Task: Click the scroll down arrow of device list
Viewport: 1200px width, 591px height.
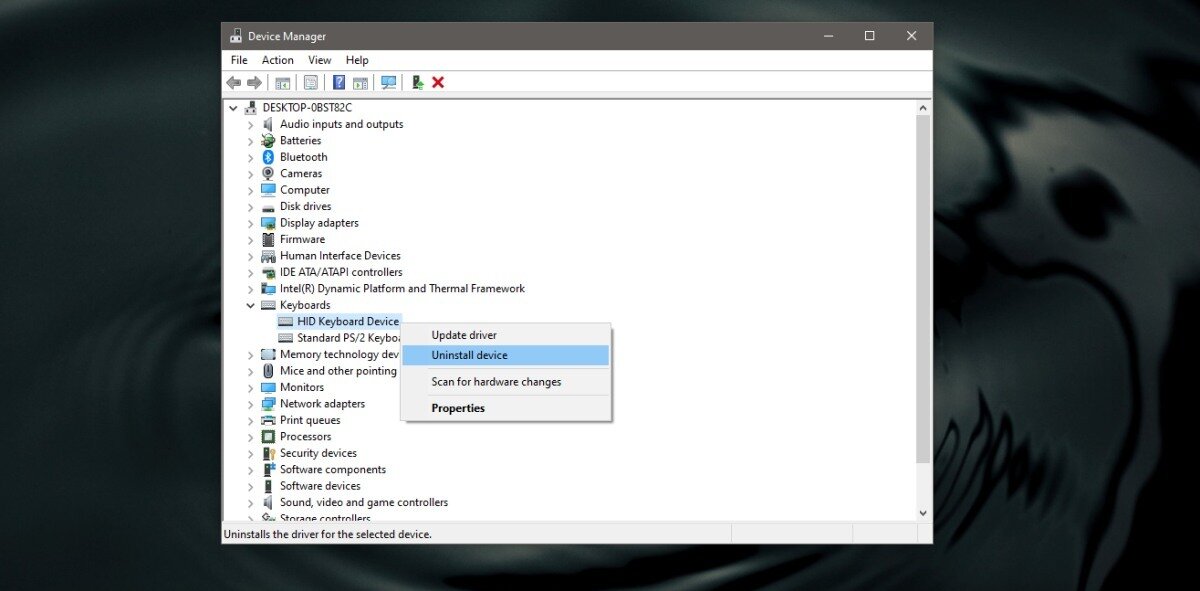Action: [x=923, y=512]
